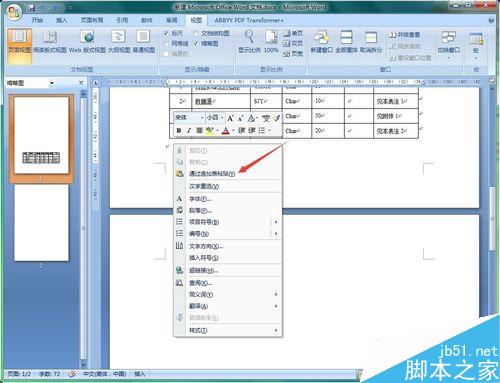Click 字数: 72 word count in status bar
Viewport: 500px width, 383px height.
[x=50, y=374]
